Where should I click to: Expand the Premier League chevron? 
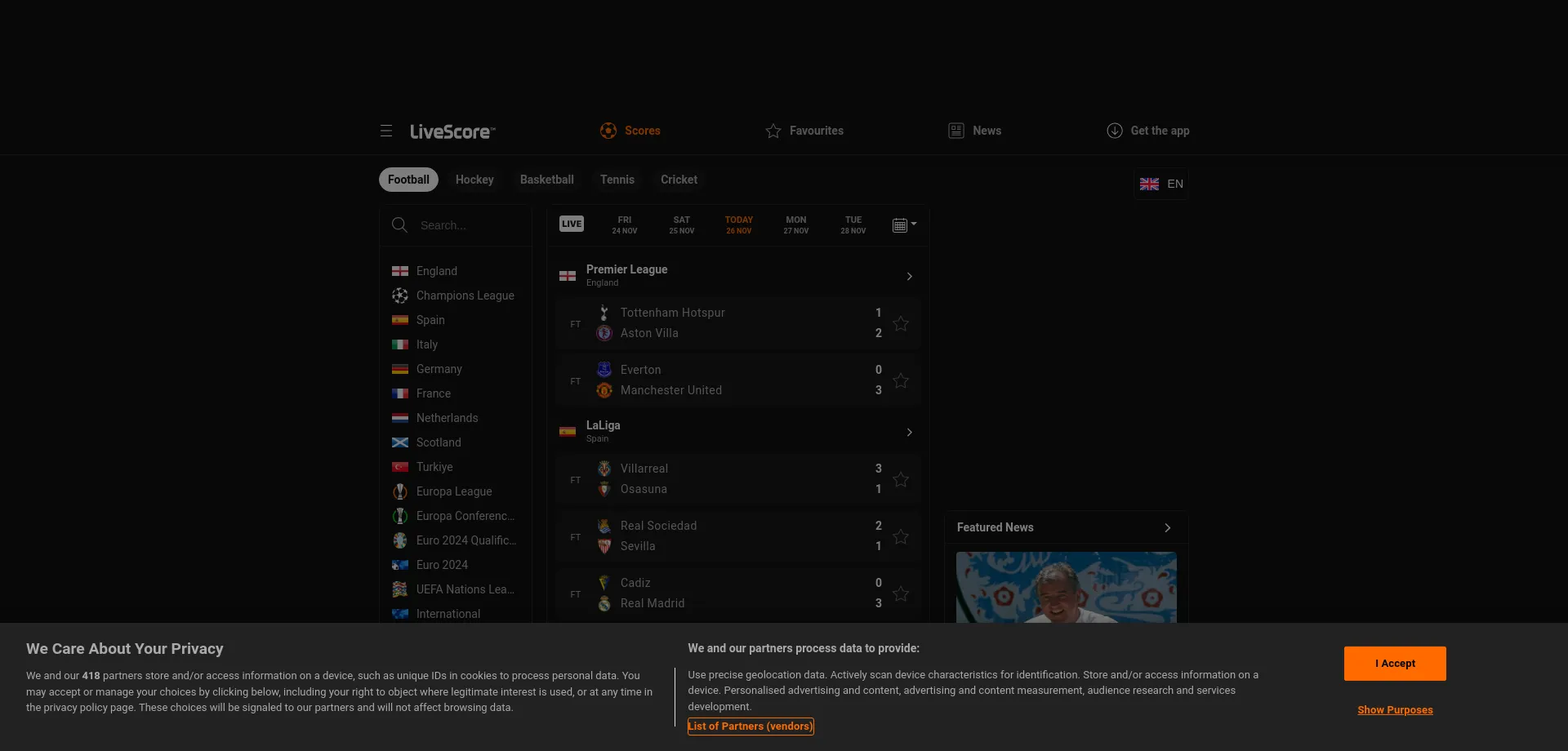coord(910,276)
